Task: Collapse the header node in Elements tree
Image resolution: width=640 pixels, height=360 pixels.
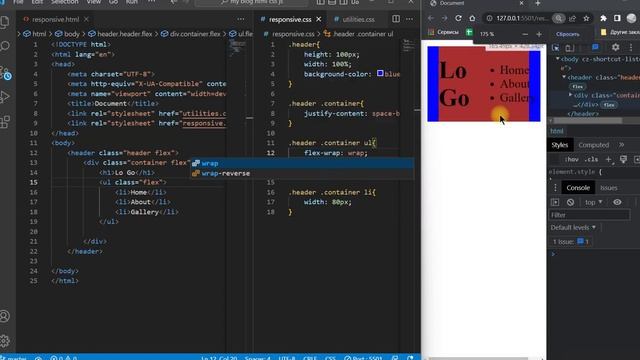Action: pyautogui.click(x=564, y=77)
